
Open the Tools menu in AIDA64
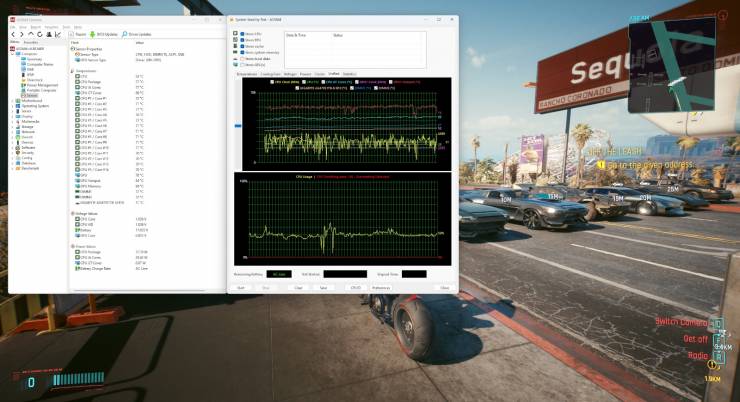click(x=66, y=27)
